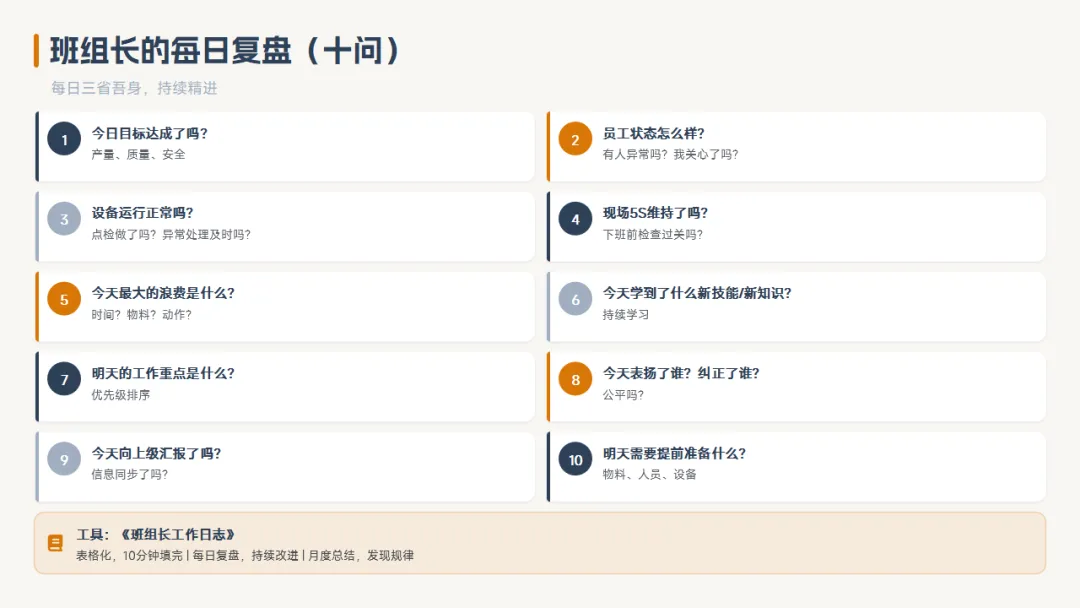Click the gray number 3 circle
The image size is (1080, 608).
[x=64, y=220]
